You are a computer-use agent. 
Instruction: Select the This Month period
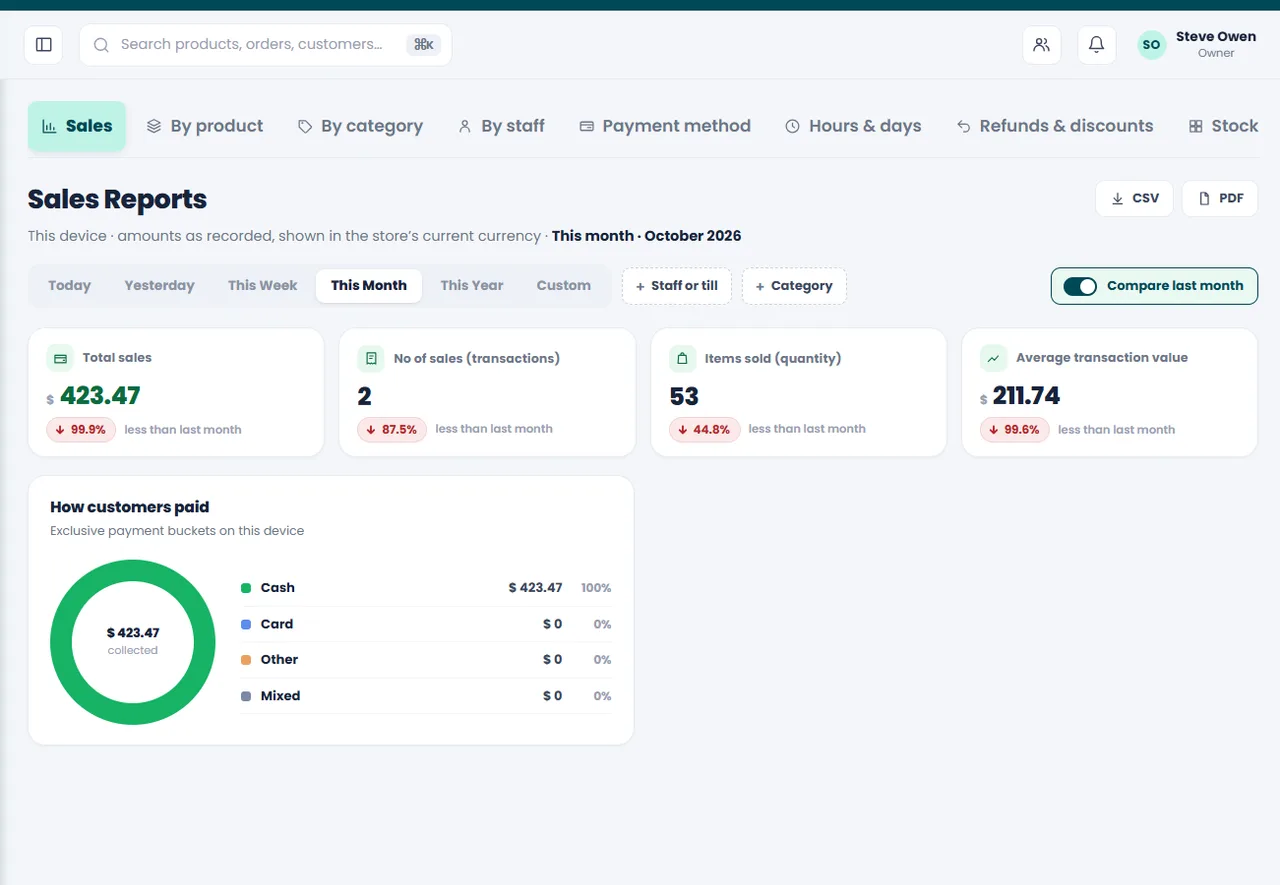[369, 286]
